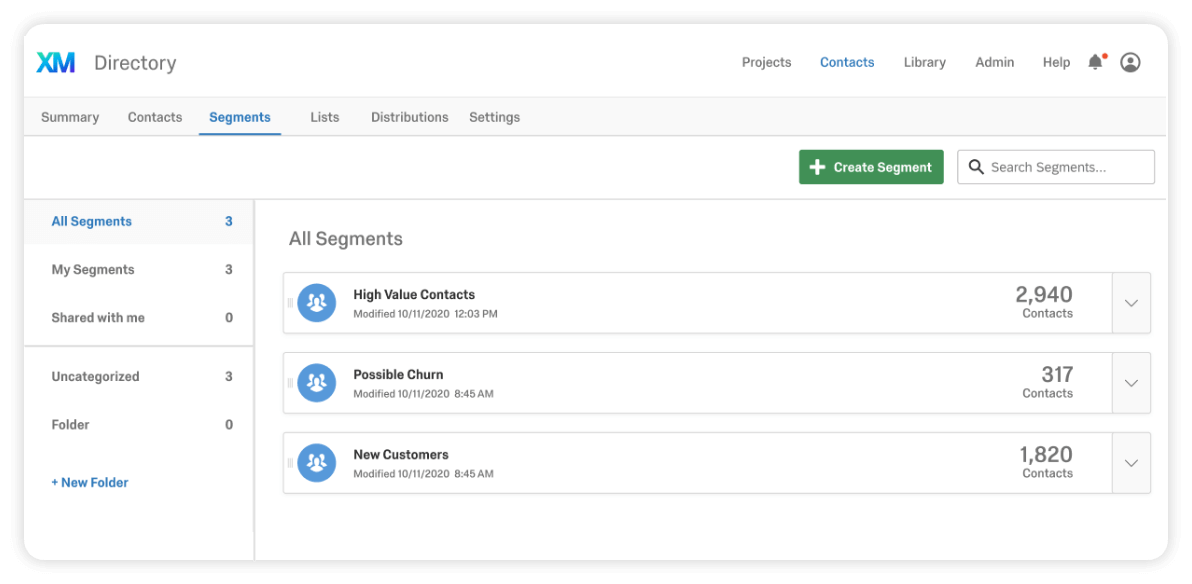Expand the New Customers dropdown chevron
Image resolution: width=1192 pixels, height=584 pixels.
coord(1131,462)
